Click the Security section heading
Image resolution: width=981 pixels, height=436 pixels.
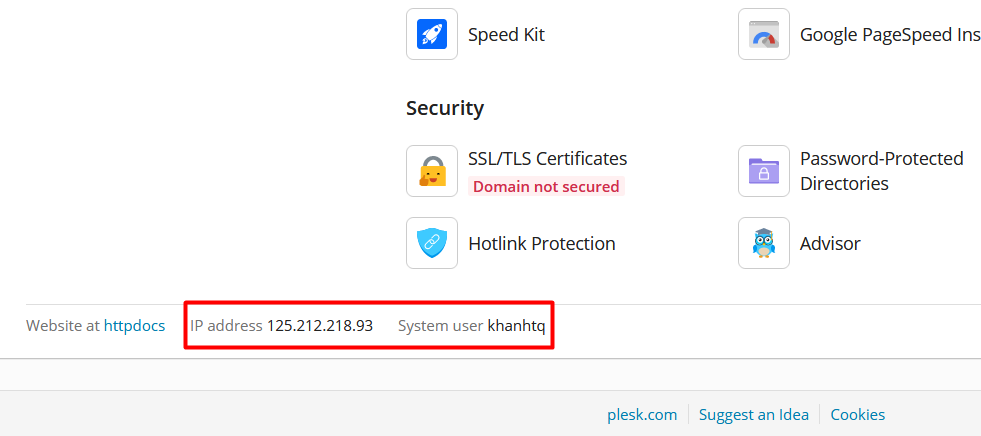click(445, 108)
